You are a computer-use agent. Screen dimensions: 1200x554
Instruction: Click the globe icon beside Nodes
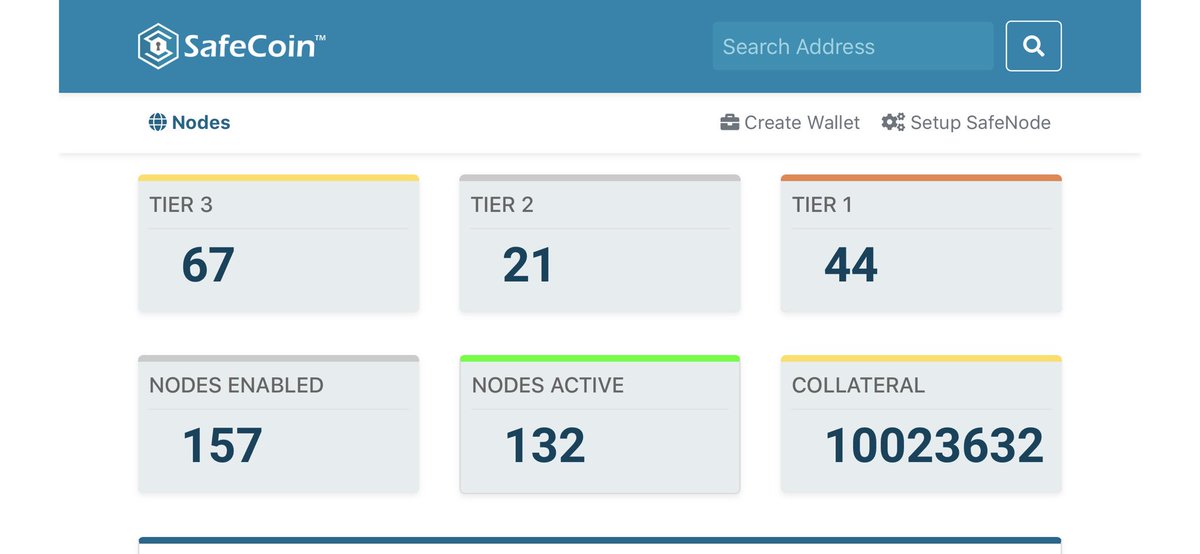(157, 123)
